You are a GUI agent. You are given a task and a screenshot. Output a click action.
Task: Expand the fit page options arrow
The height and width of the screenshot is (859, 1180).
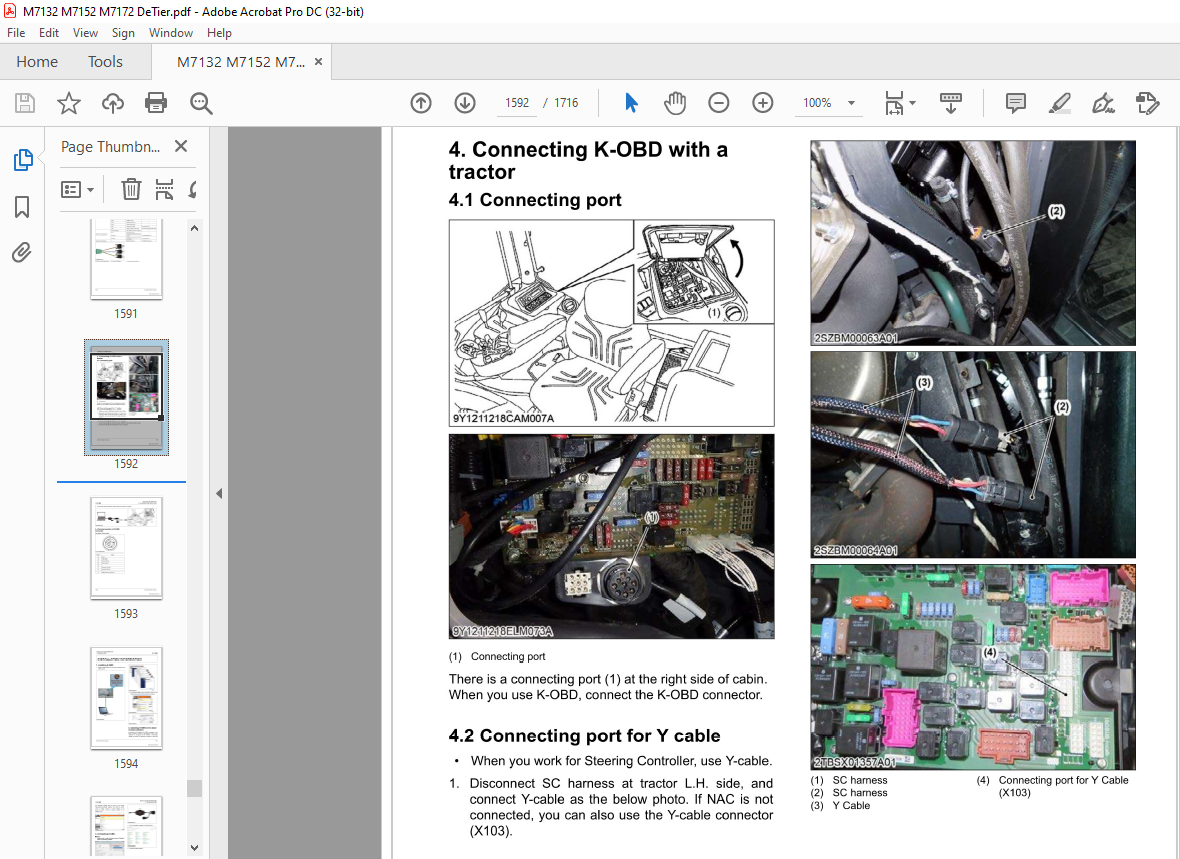[x=912, y=103]
